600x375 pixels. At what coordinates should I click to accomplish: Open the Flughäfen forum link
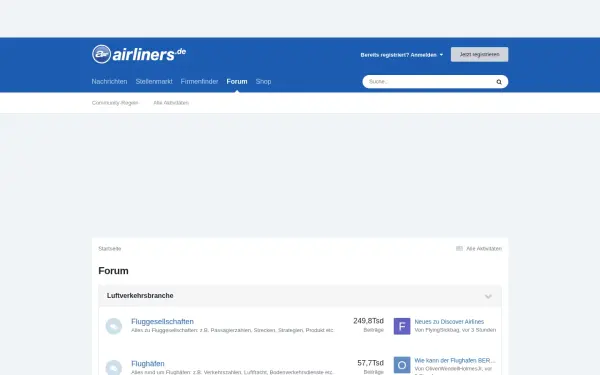pyautogui.click(x=148, y=364)
